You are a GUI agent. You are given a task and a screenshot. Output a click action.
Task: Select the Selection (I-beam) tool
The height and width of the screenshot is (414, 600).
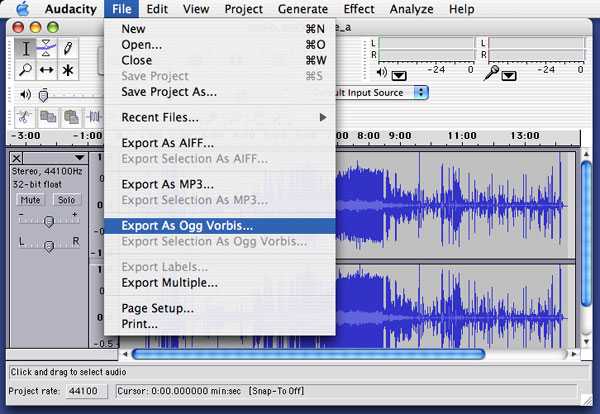tap(26, 48)
